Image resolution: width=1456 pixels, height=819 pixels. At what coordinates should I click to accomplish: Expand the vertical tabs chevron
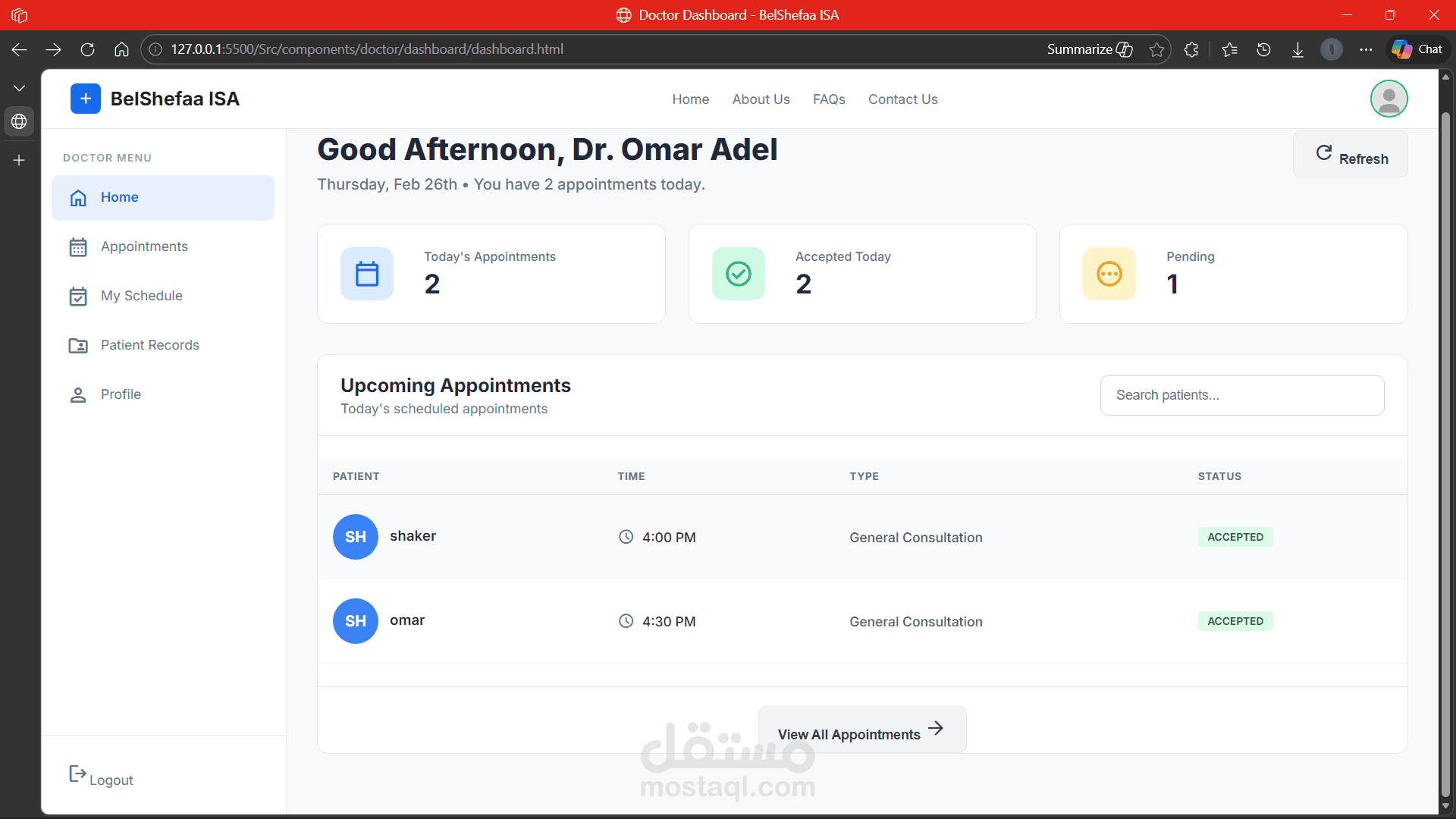(19, 88)
